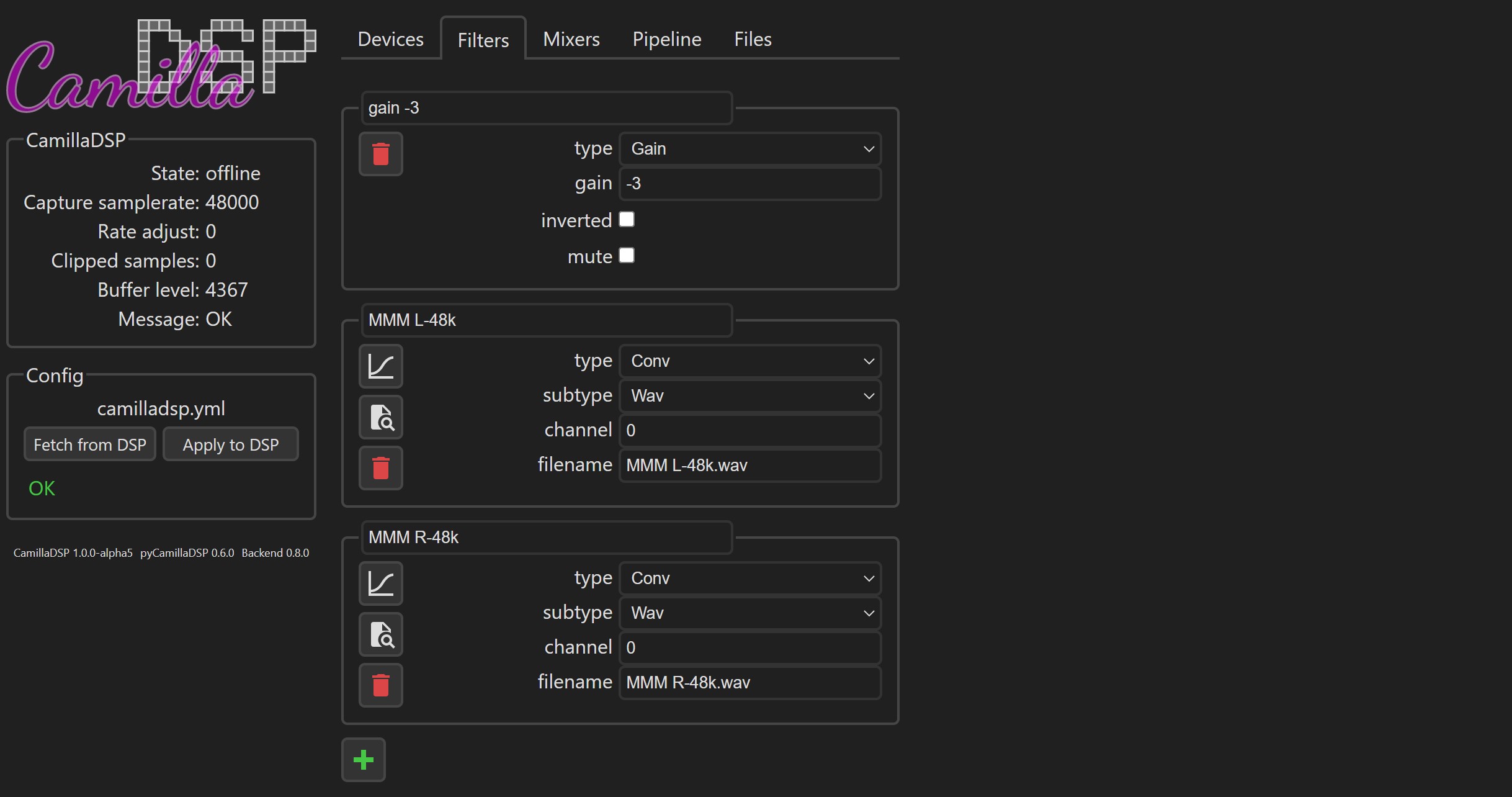The width and height of the screenshot is (1512, 797).
Task: Click the camilladsp.yml config name
Action: 161,408
